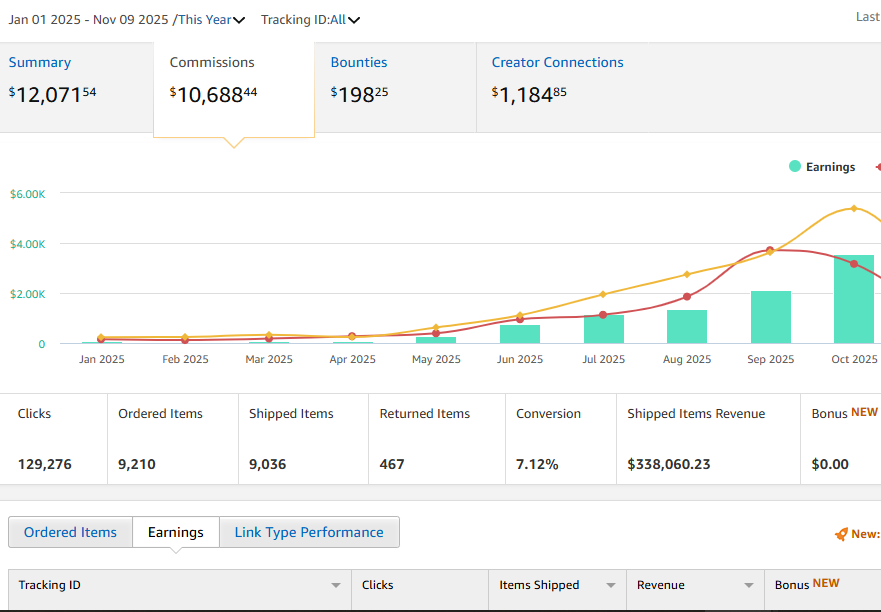881x612 pixels.
Task: Open the Bounties tab
Action: click(396, 87)
